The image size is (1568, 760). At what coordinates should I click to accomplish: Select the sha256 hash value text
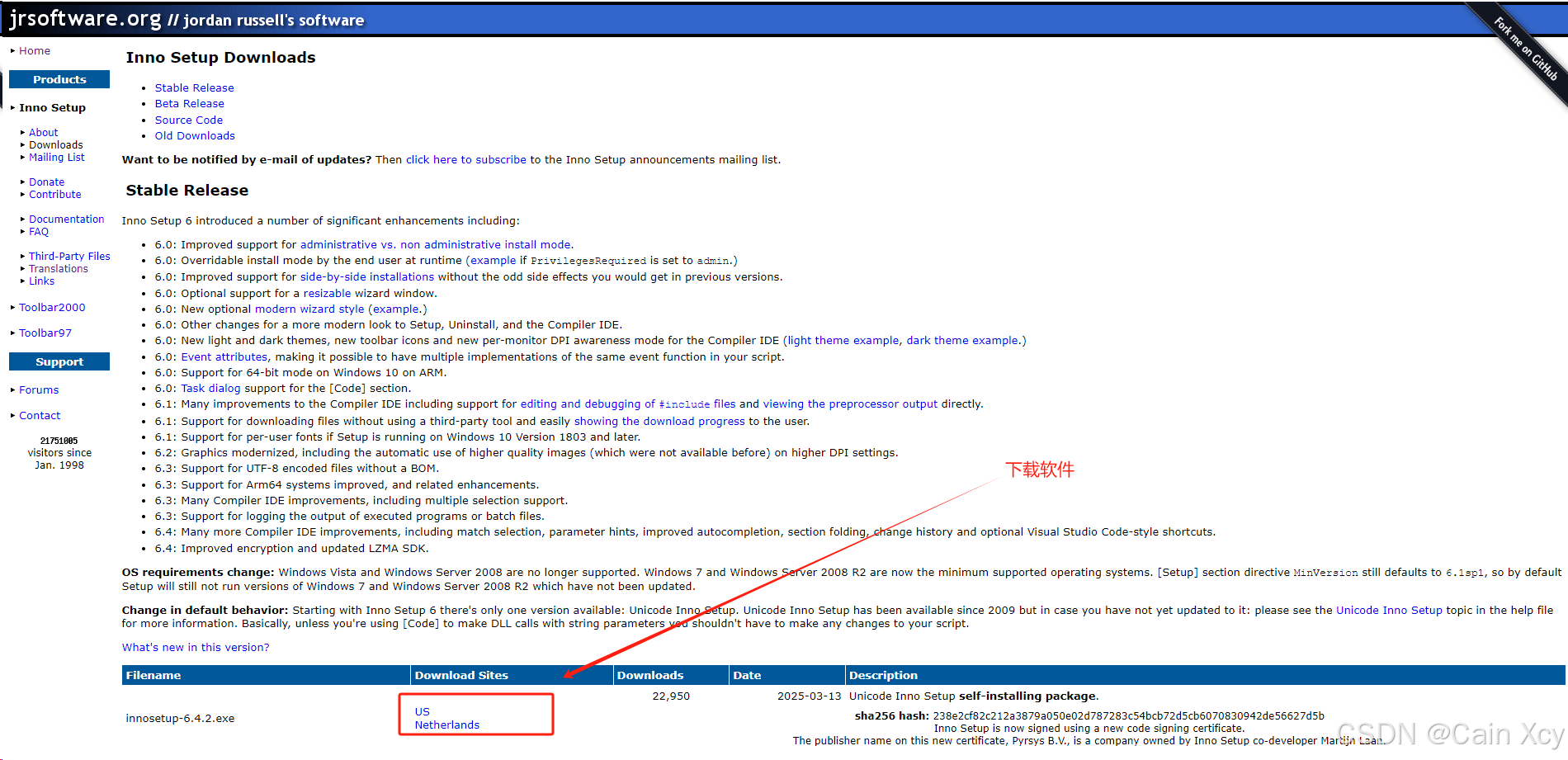click(1128, 716)
